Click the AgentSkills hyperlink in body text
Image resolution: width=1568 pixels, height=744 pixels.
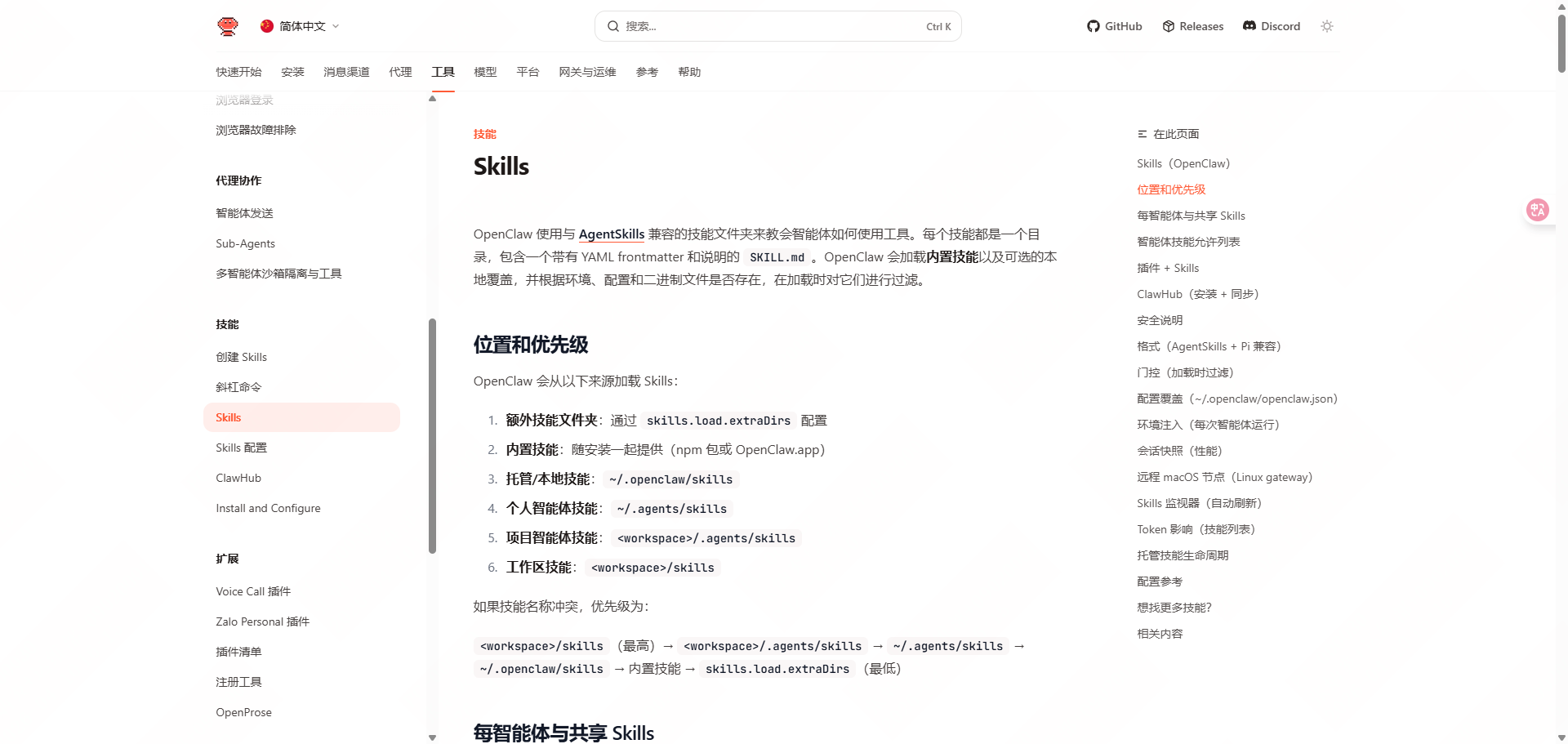pos(611,234)
